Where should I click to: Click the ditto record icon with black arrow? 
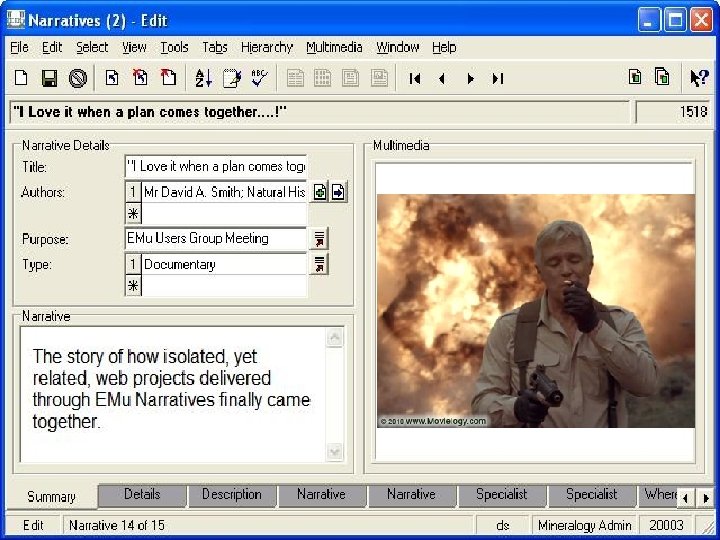(112, 78)
